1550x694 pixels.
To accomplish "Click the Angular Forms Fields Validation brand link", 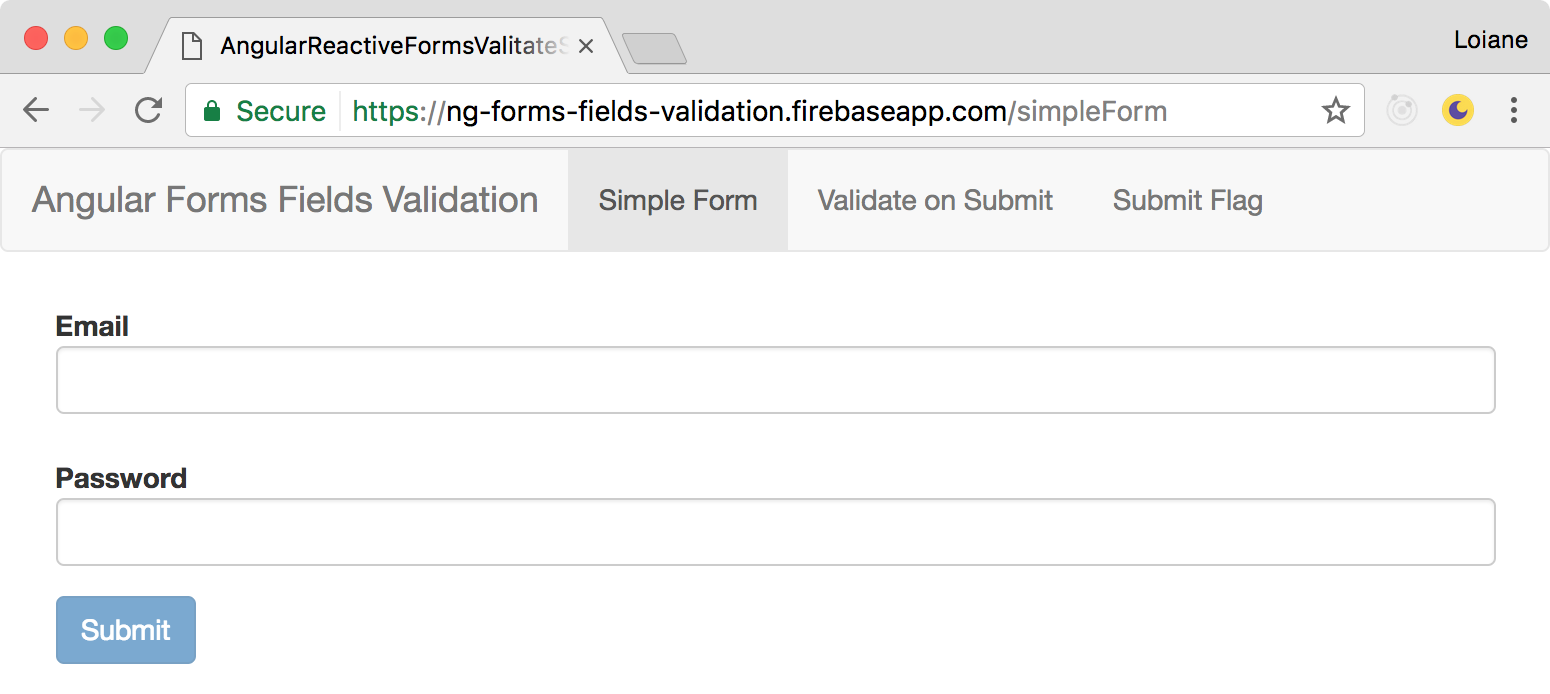I will pos(284,200).
